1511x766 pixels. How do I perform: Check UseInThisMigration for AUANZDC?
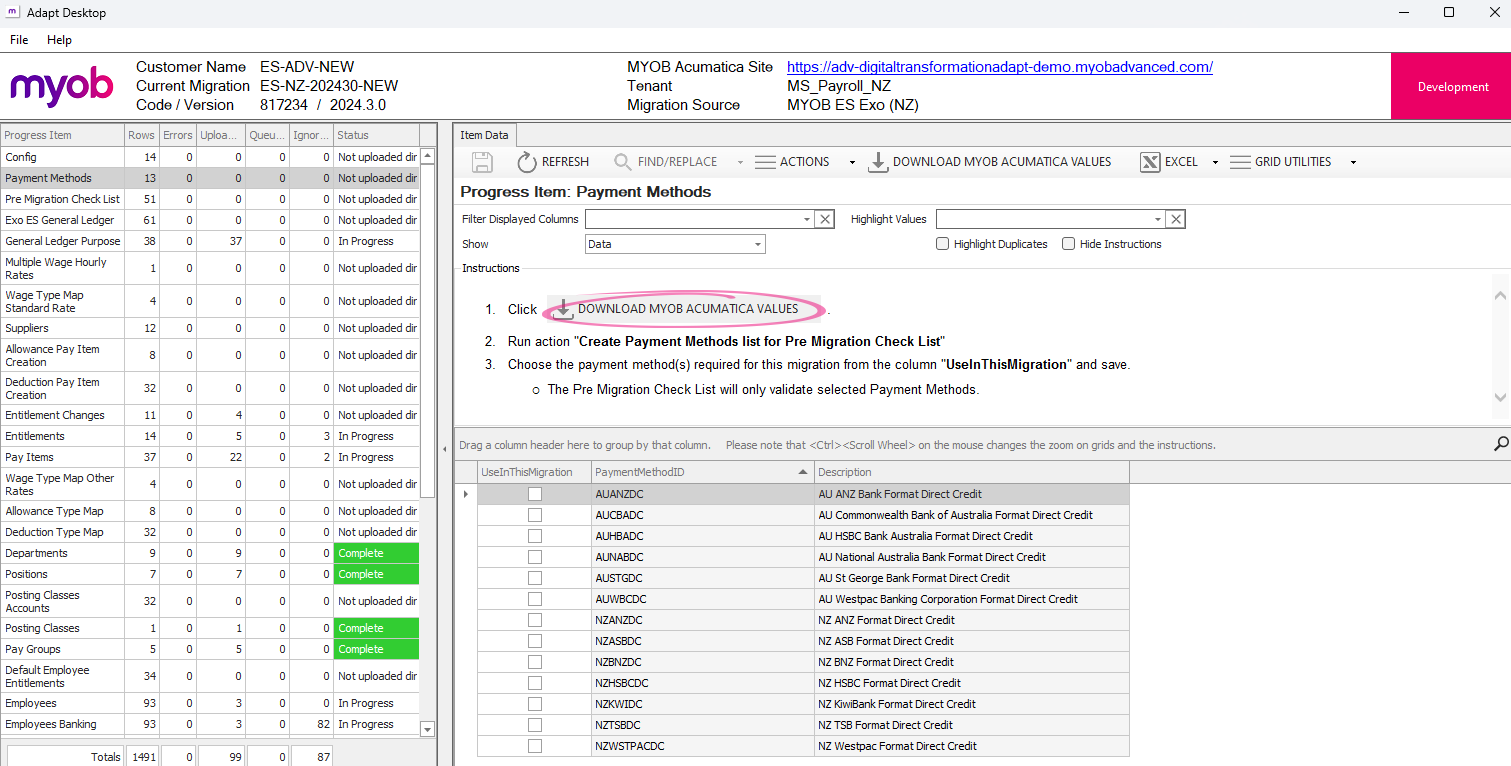click(x=534, y=493)
